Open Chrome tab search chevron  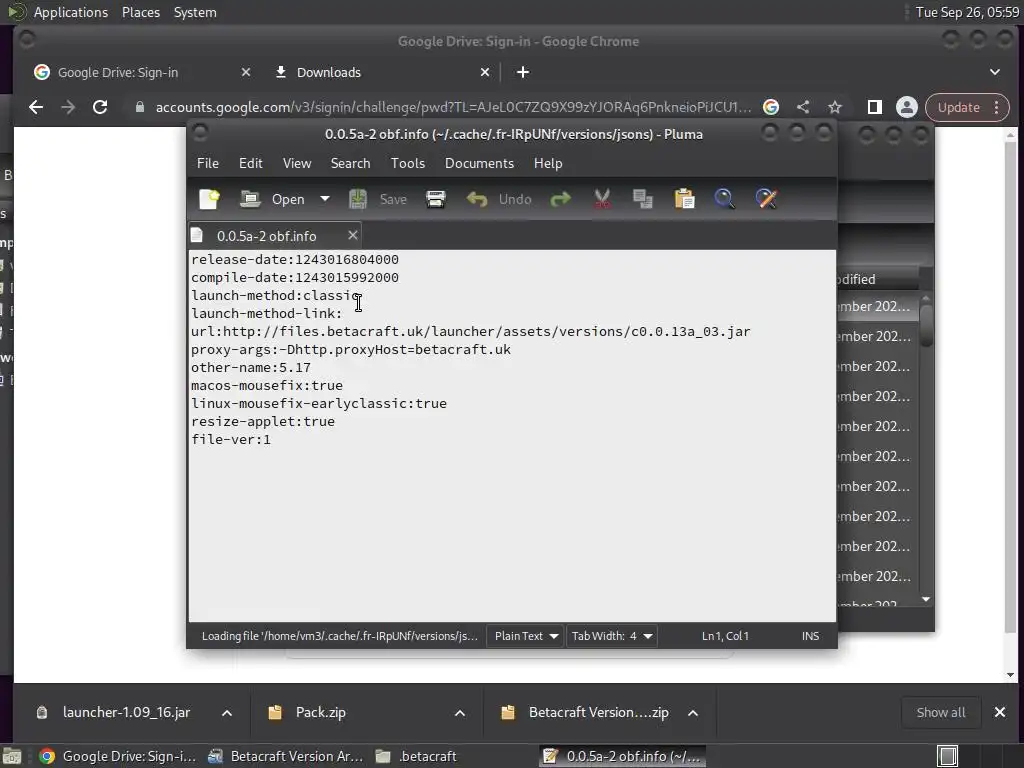point(995,72)
